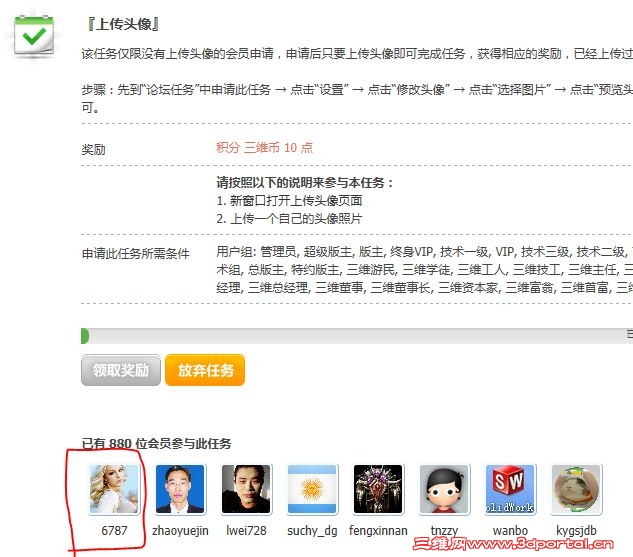Visit the lwei728 profile link
The width and height of the screenshot is (633, 557).
click(x=246, y=530)
